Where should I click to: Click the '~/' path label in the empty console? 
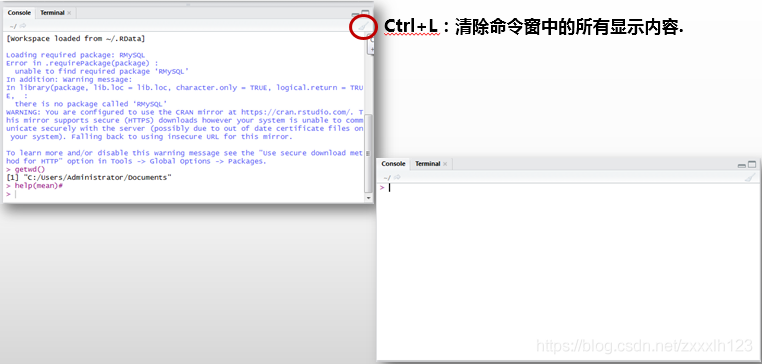click(x=387, y=178)
